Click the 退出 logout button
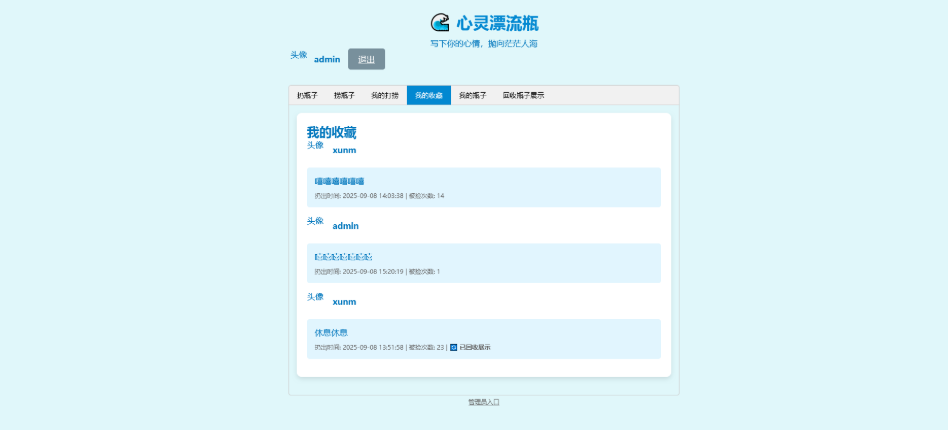 [366, 59]
